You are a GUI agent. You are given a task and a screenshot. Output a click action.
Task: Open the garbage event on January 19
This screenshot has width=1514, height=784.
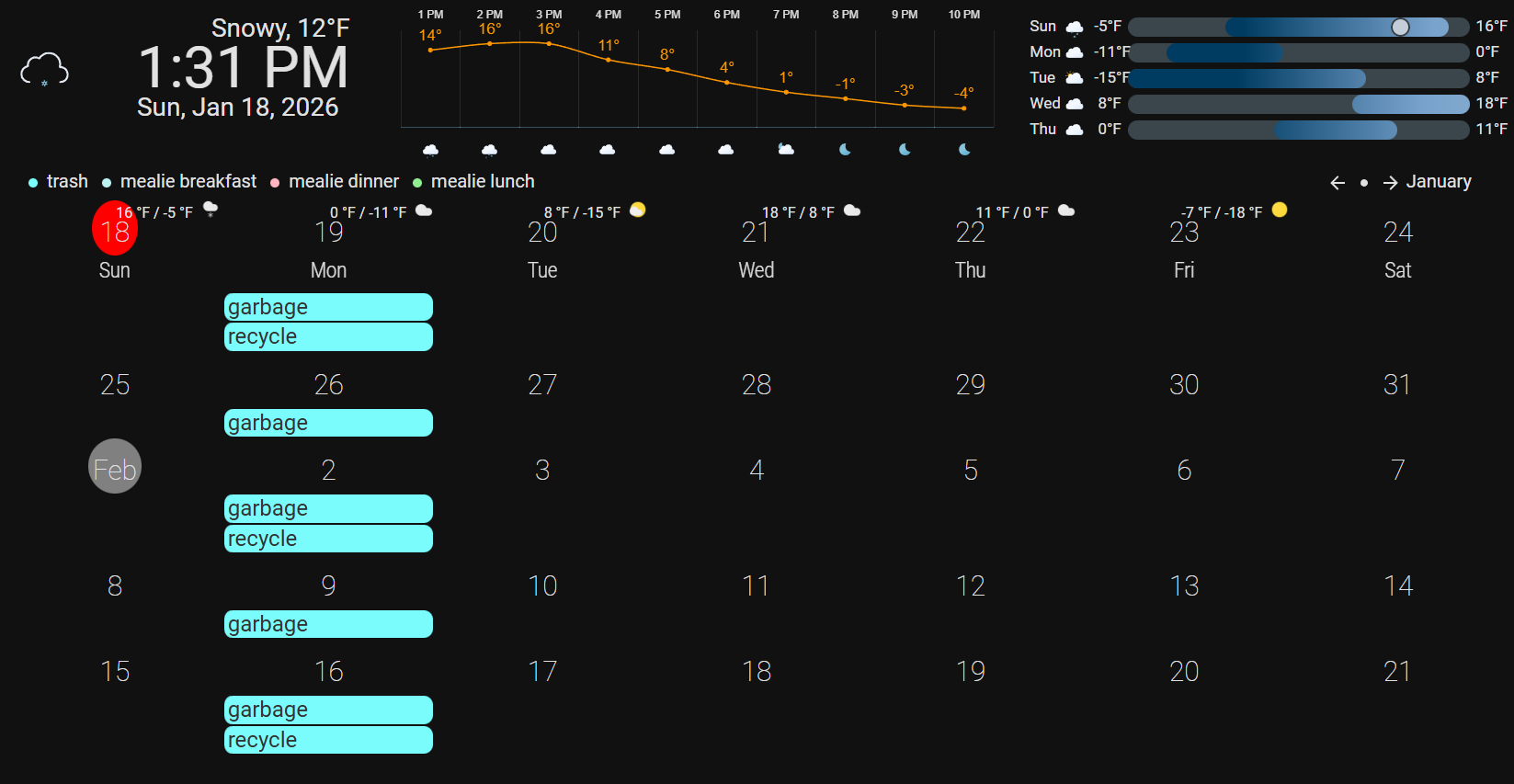[328, 307]
